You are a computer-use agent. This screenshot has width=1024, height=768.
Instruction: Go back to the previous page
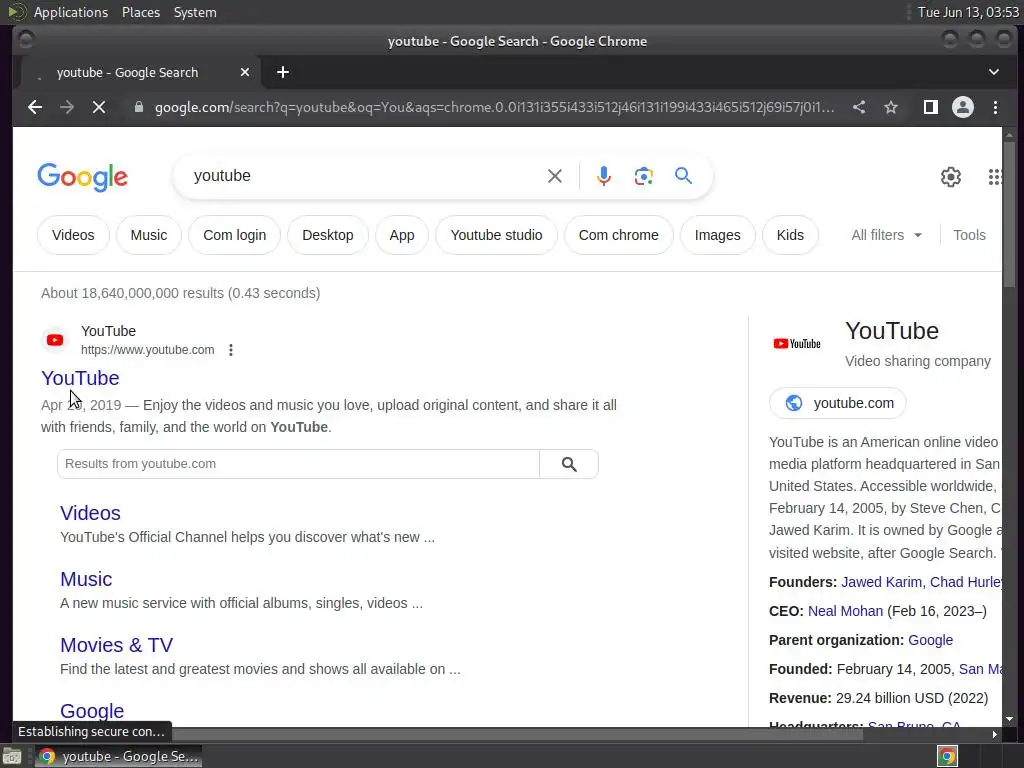35,107
